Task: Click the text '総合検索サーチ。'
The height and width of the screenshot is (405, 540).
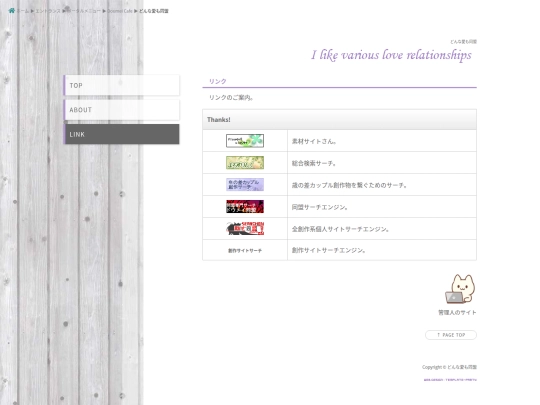Action: [314, 163]
